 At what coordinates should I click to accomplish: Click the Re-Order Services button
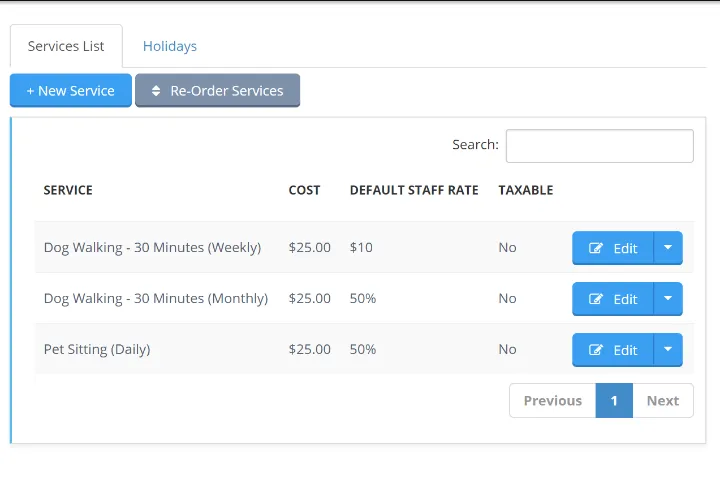click(218, 90)
